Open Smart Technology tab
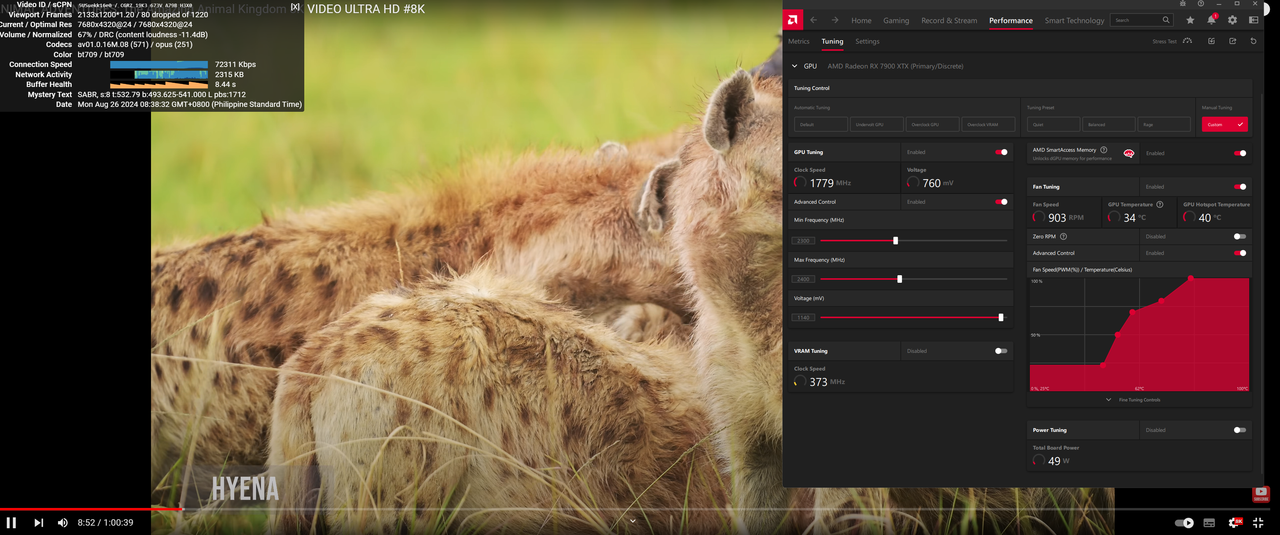The image size is (1280, 535). pyautogui.click(x=1075, y=20)
